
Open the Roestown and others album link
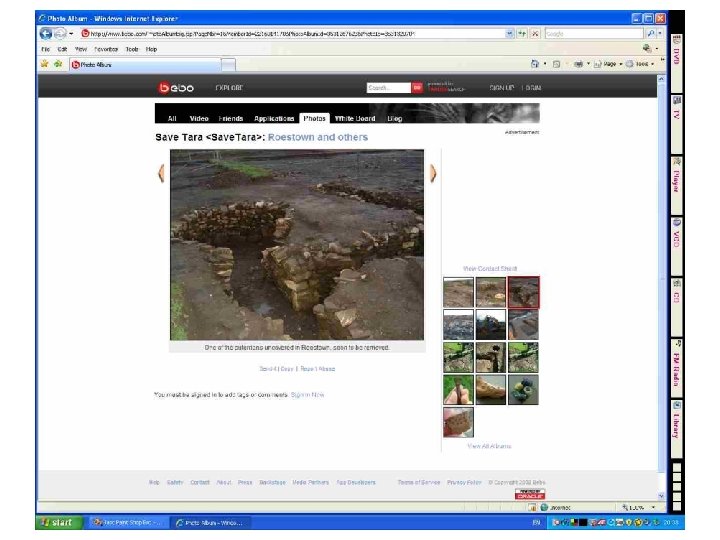pyautogui.click(x=318, y=137)
